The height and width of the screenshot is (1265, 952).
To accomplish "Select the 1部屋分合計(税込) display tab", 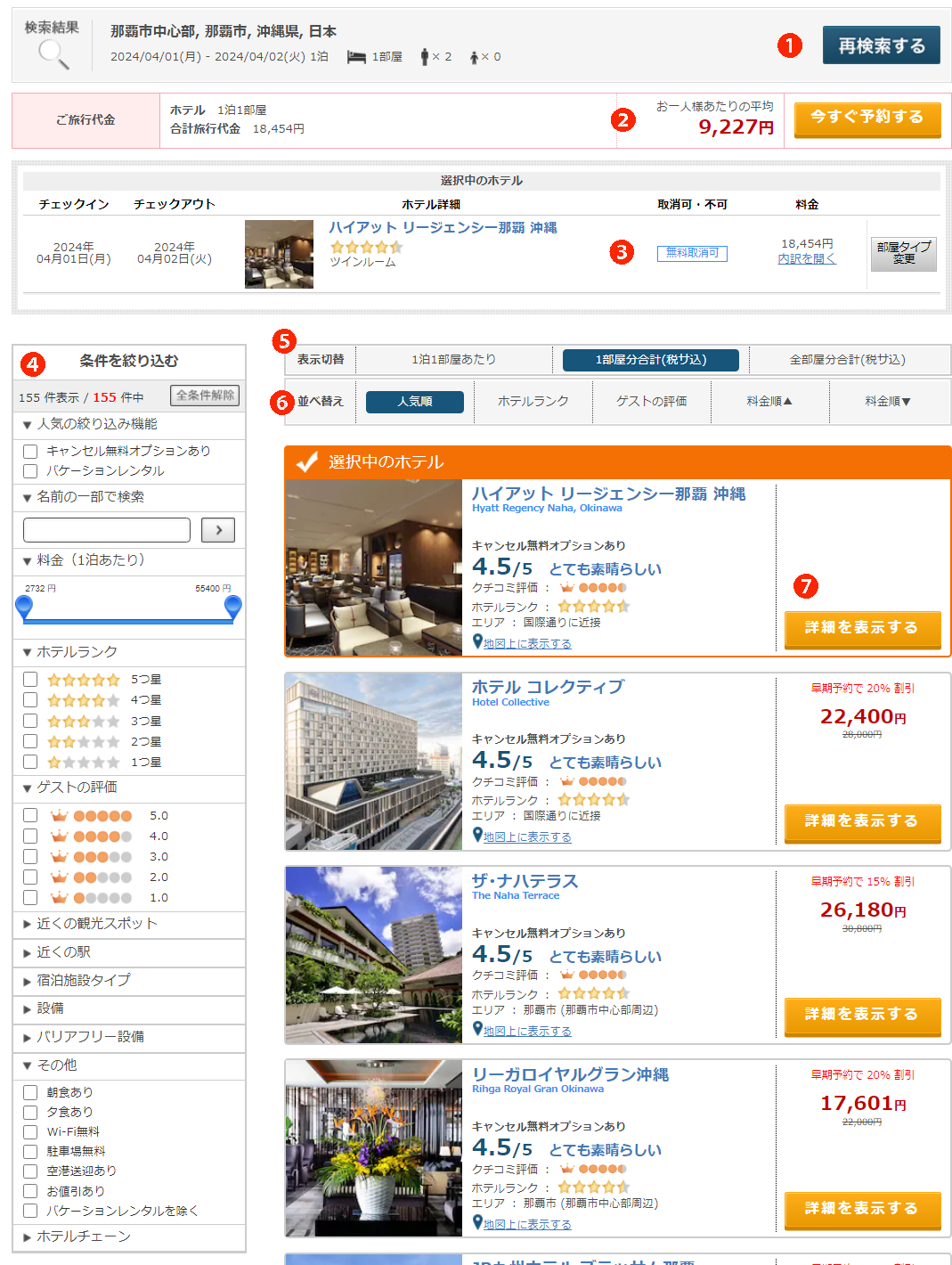I will [651, 360].
